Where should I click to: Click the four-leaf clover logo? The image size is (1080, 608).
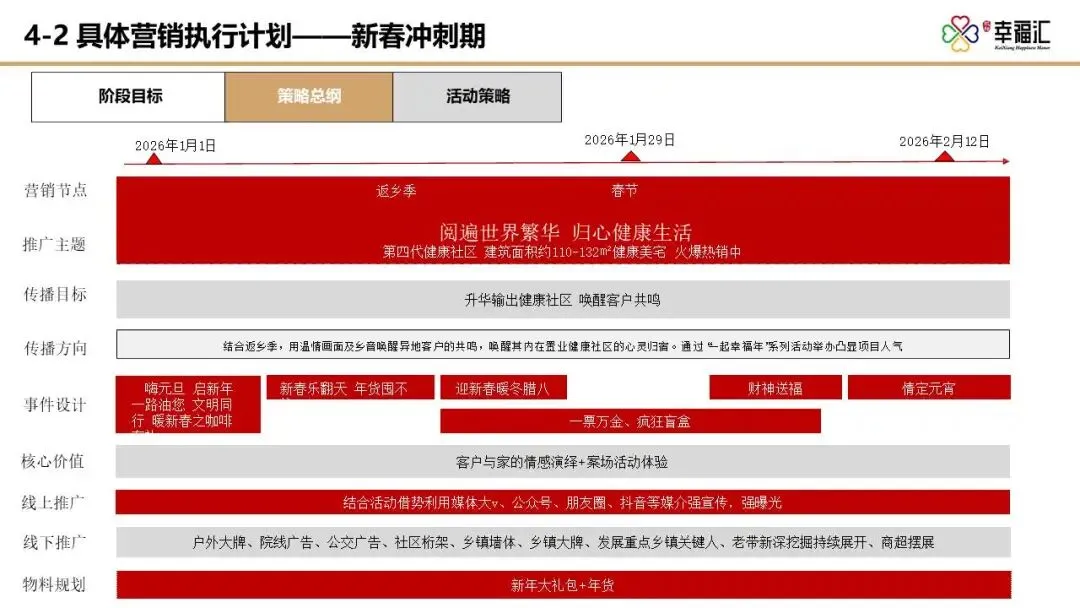coord(960,33)
